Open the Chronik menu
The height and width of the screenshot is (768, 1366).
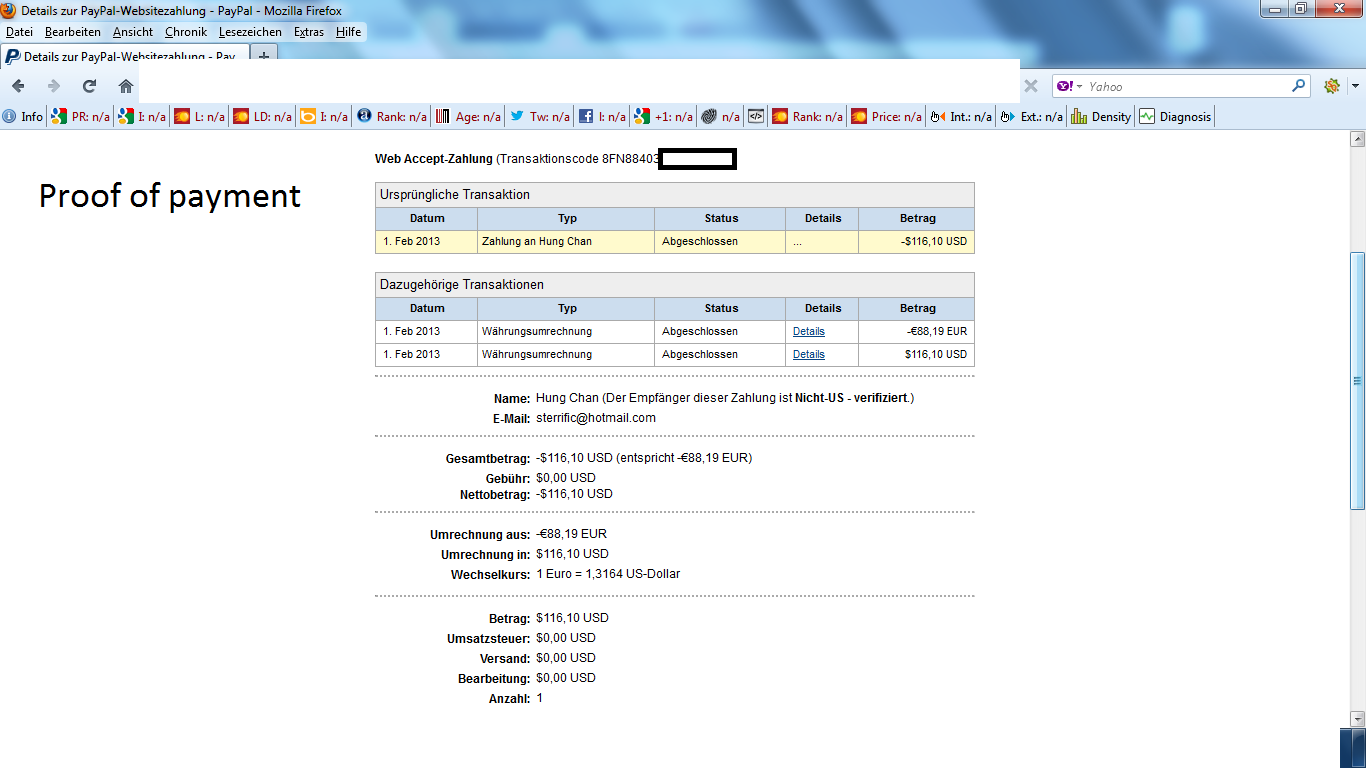(x=186, y=32)
